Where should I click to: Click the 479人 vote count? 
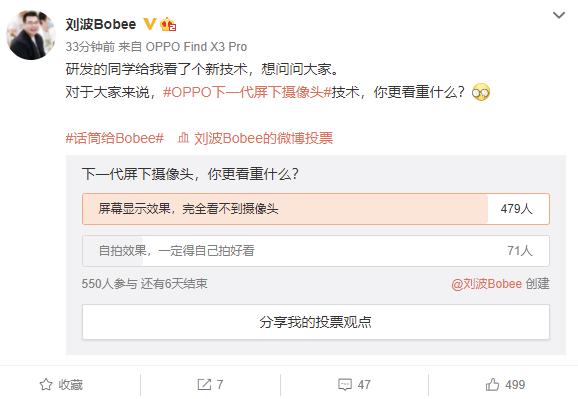(x=516, y=209)
